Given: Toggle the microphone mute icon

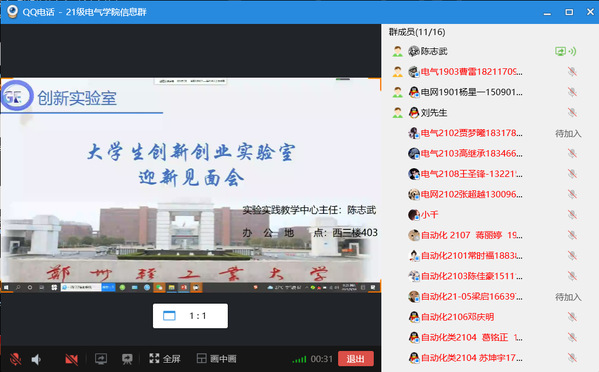Looking at the screenshot, I should click(x=15, y=359).
